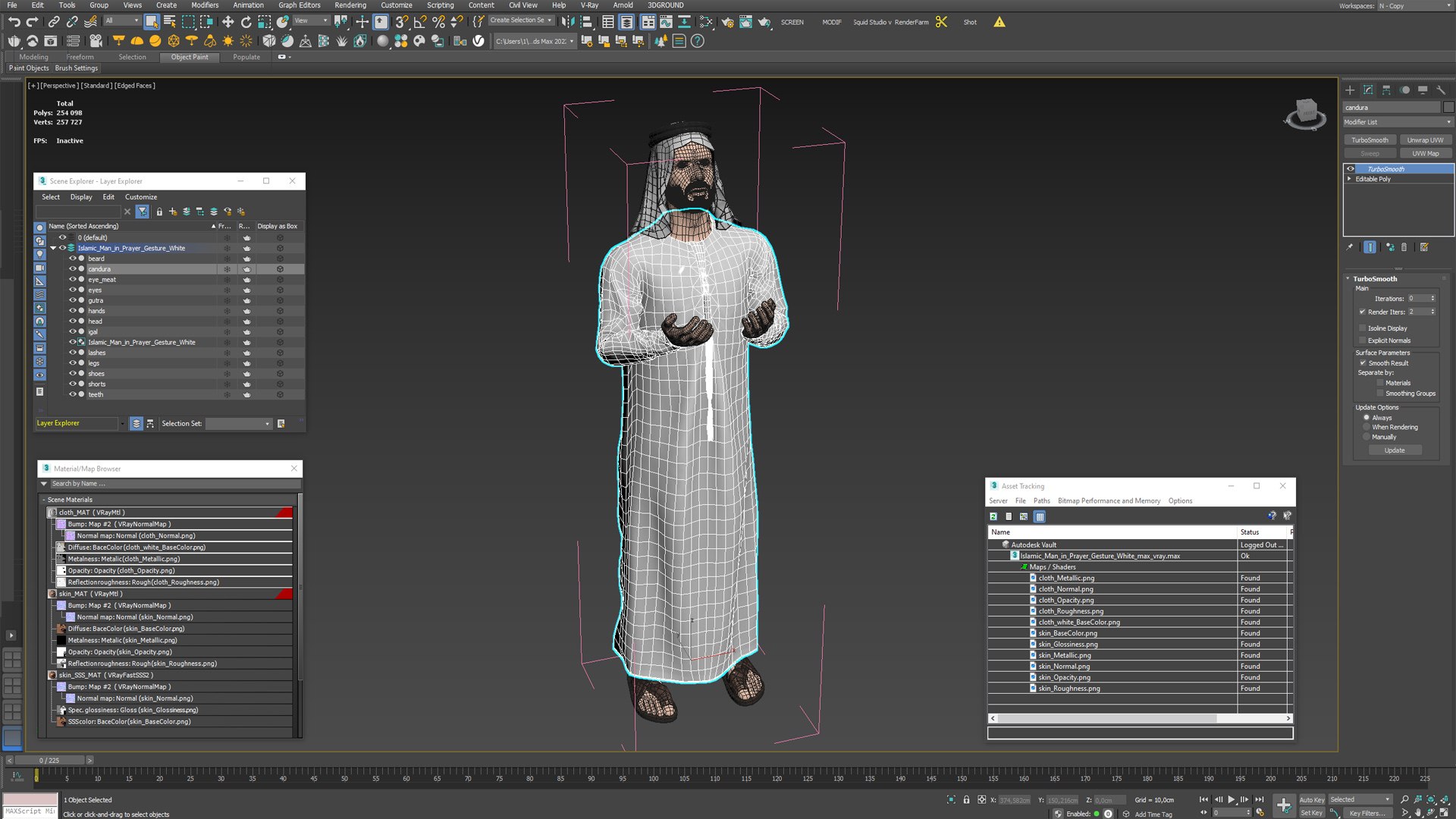Screen dimensions: 1456x819
Task: Open Create Selection Set dropdown
Action: (521, 20)
